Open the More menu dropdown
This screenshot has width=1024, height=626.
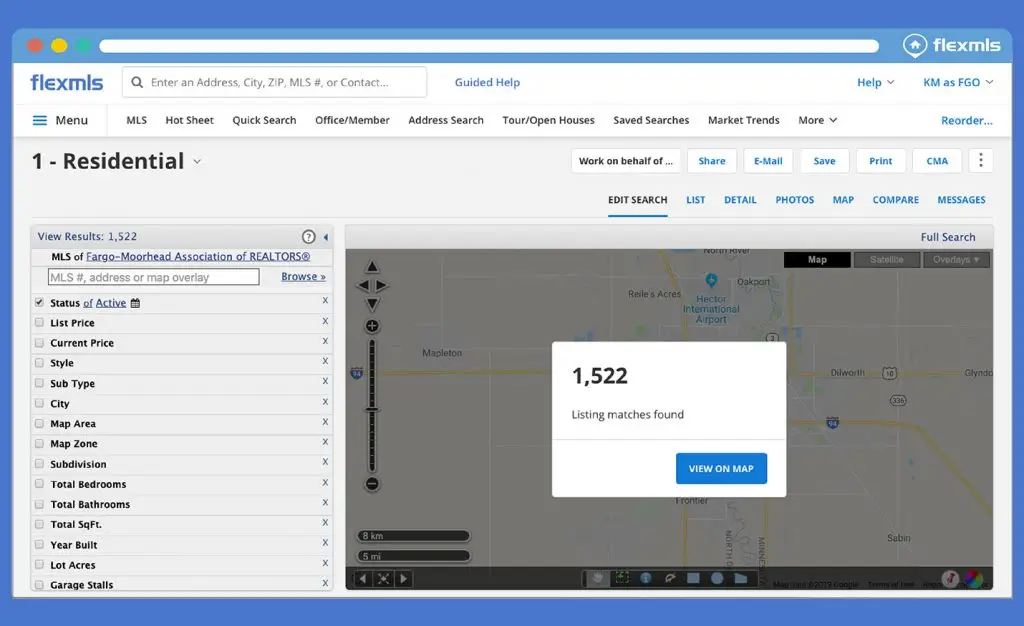tap(817, 120)
